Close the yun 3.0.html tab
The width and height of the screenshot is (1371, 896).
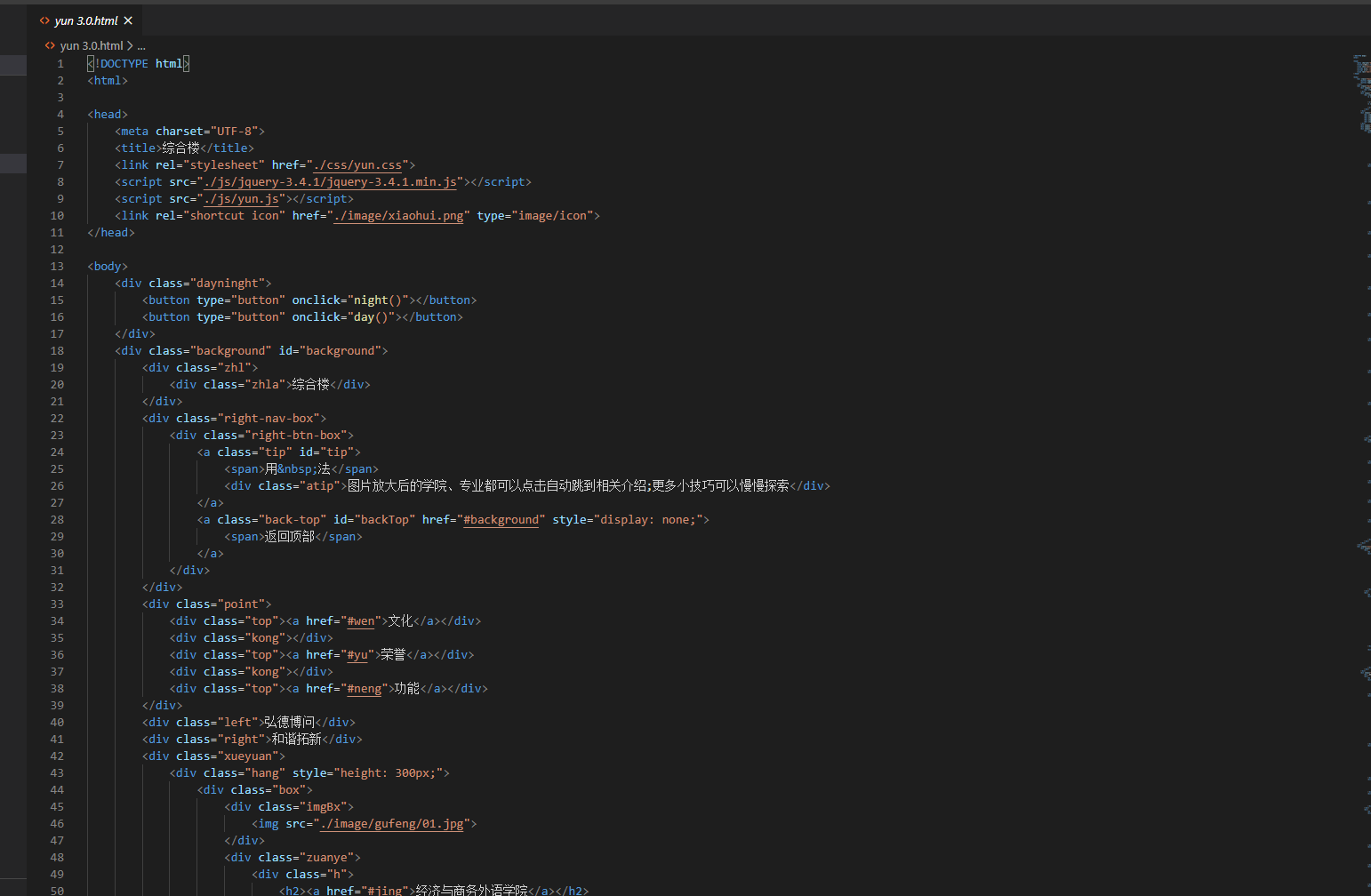[x=128, y=20]
